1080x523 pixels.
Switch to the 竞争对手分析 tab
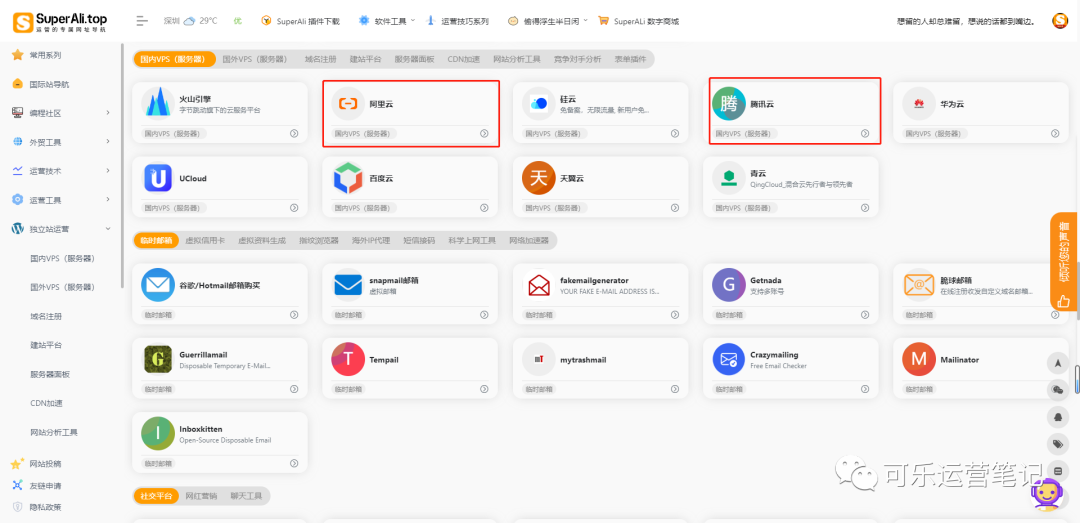(577, 59)
